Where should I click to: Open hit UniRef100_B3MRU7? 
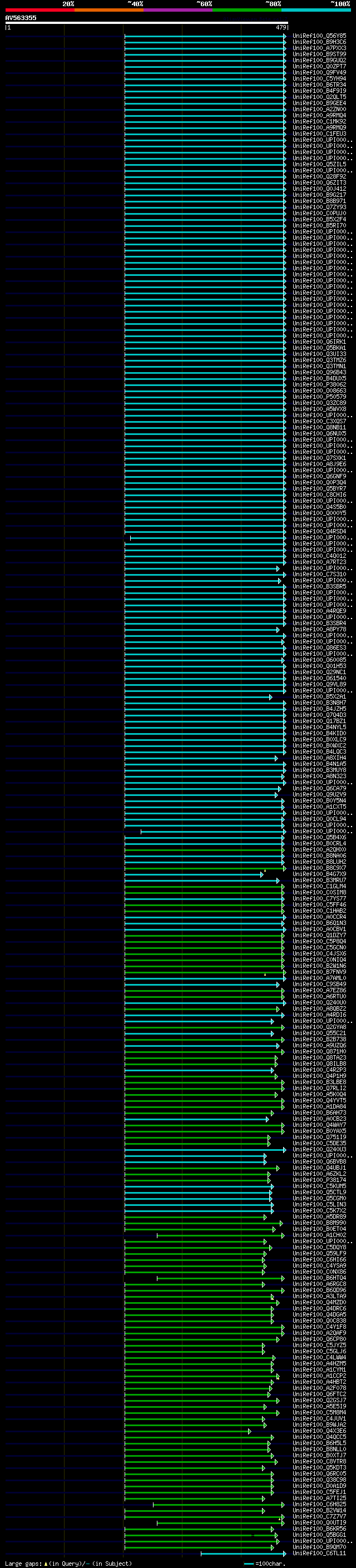click(x=319, y=880)
